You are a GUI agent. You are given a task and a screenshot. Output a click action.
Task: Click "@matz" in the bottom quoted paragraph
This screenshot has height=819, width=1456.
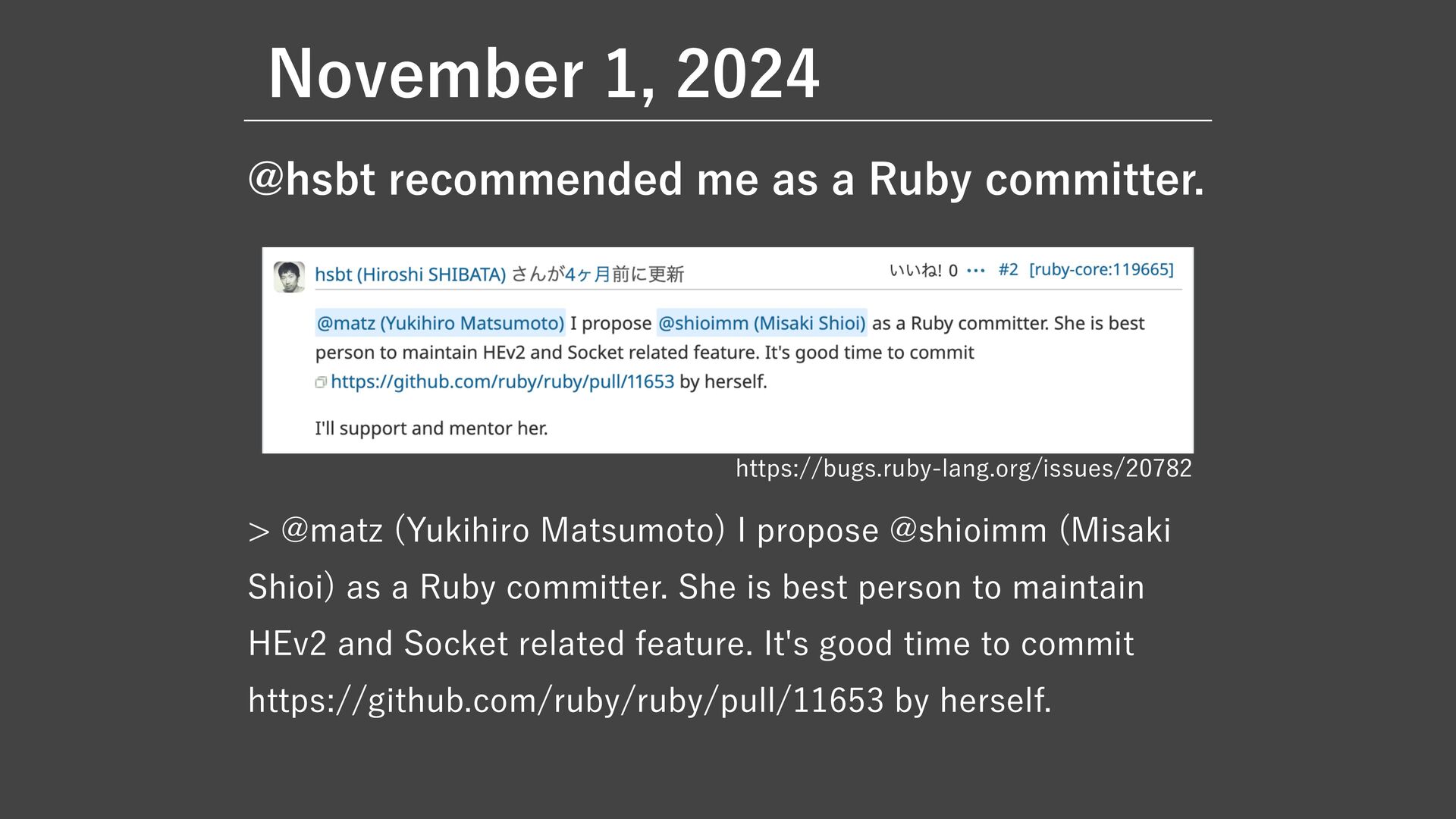(x=331, y=531)
